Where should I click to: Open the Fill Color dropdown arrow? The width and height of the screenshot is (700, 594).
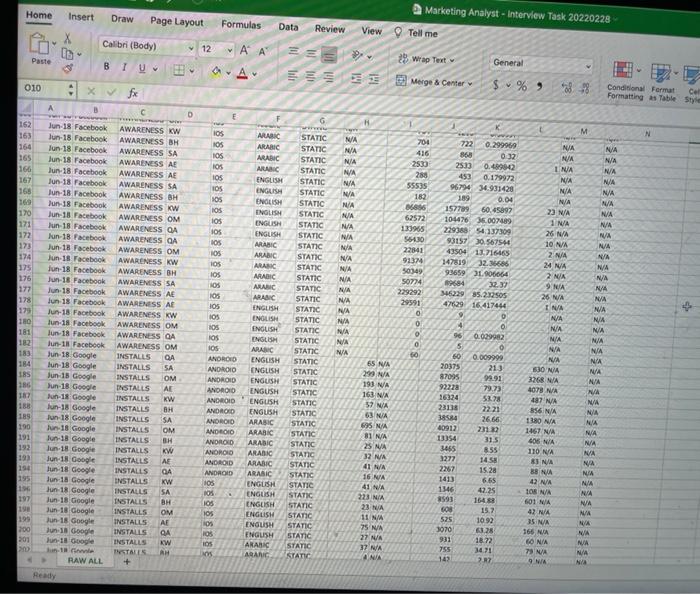(228, 72)
